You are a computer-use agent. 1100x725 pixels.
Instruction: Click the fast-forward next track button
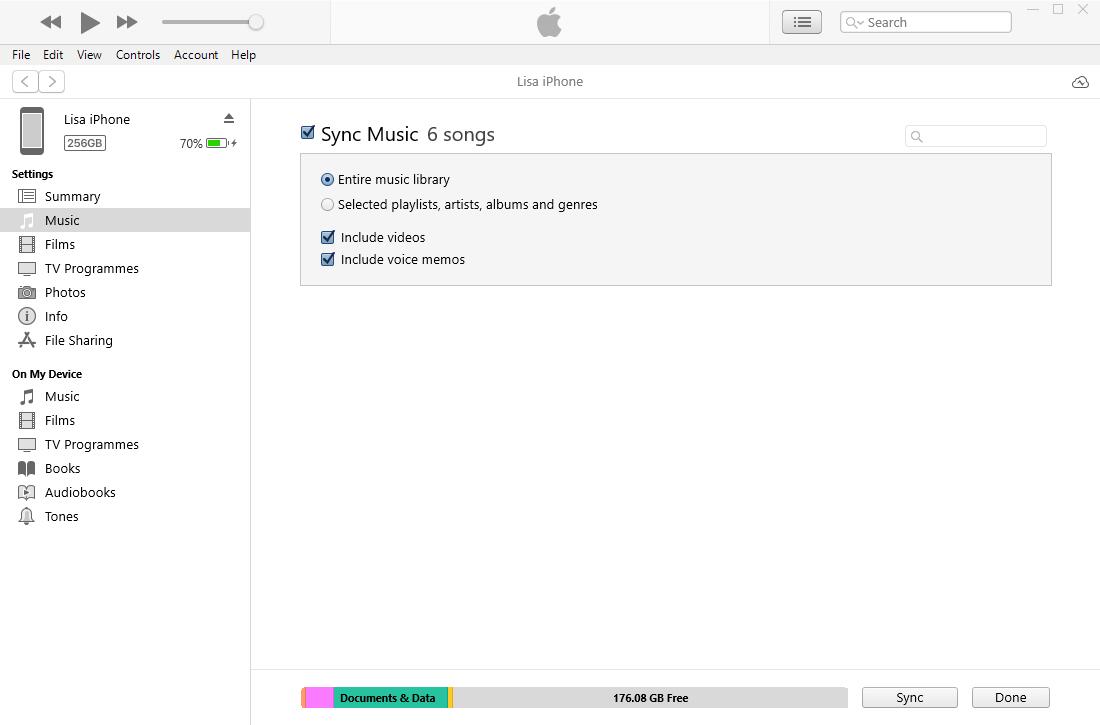pos(127,22)
